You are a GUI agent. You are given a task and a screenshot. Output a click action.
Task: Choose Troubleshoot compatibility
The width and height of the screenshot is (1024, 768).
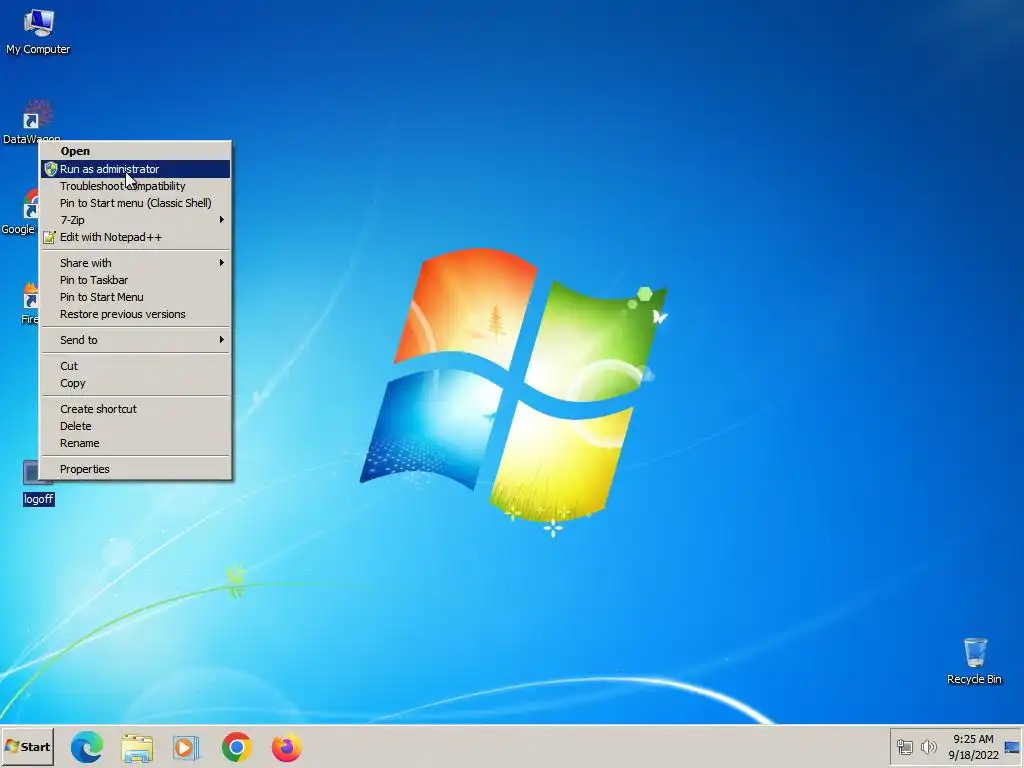(x=136, y=186)
